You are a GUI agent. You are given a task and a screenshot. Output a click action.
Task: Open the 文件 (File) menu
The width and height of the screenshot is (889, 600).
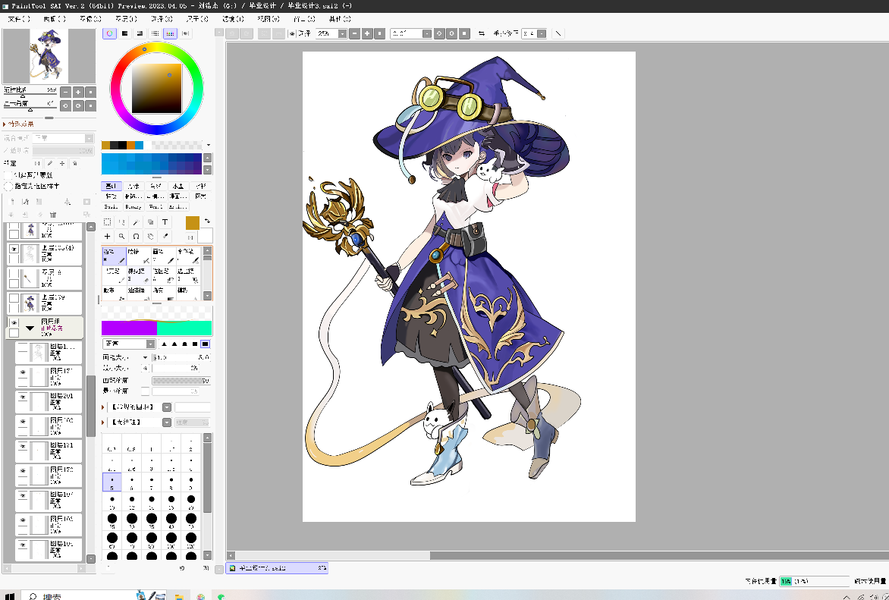click(x=19, y=19)
